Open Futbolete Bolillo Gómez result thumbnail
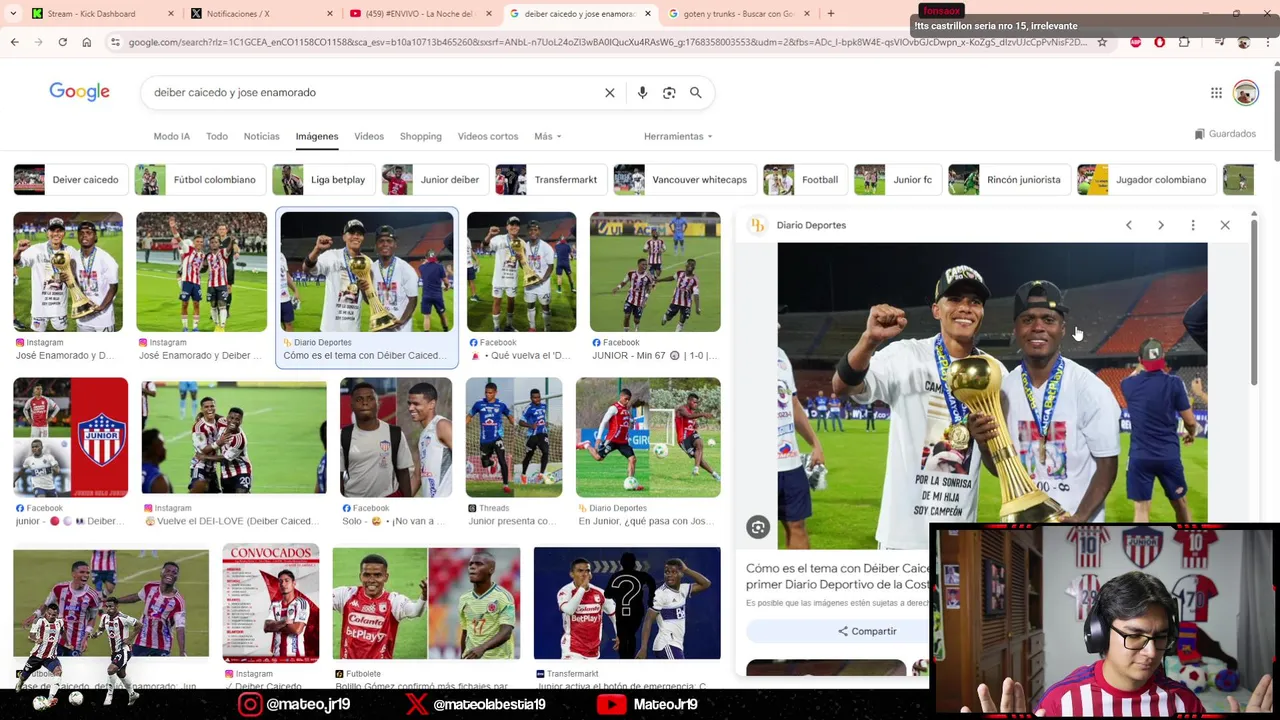 pyautogui.click(x=426, y=603)
